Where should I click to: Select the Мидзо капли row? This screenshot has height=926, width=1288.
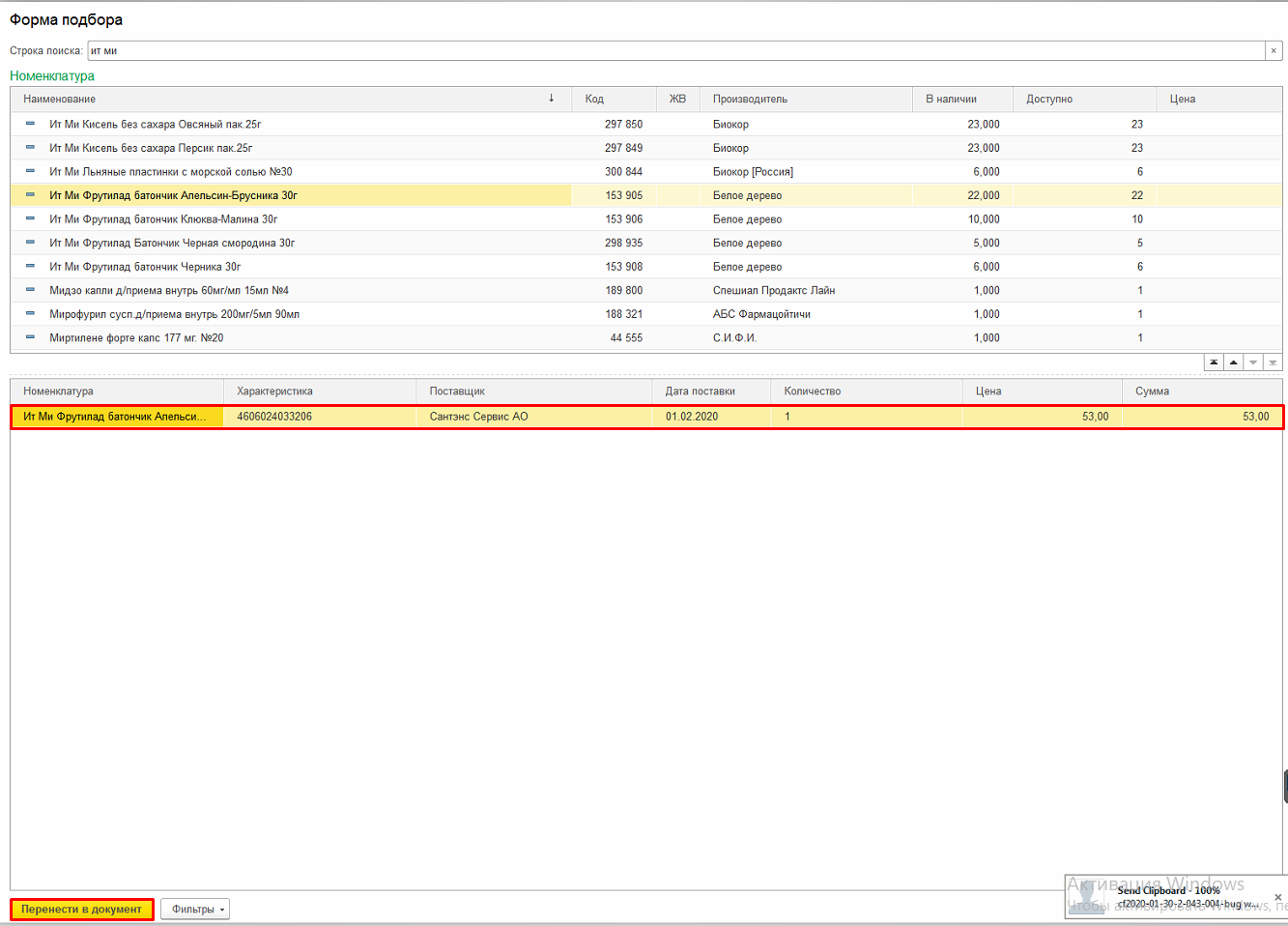[169, 291]
